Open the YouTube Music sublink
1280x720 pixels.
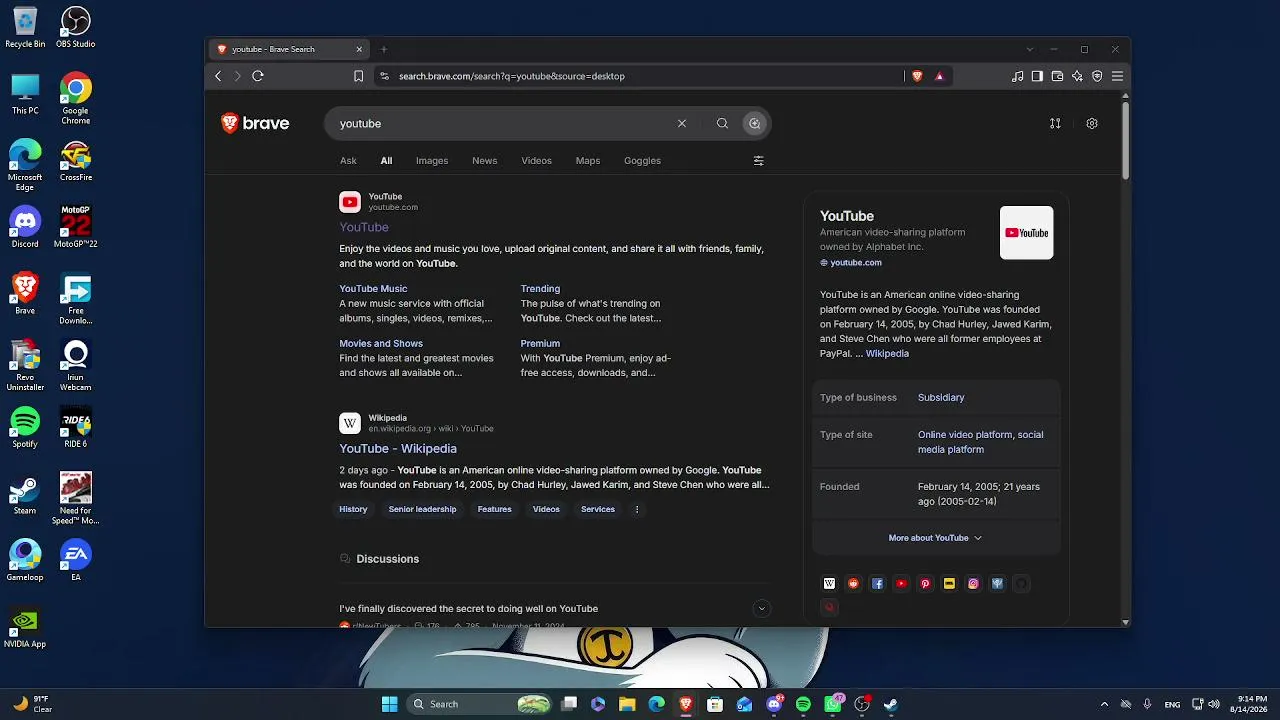tap(373, 289)
